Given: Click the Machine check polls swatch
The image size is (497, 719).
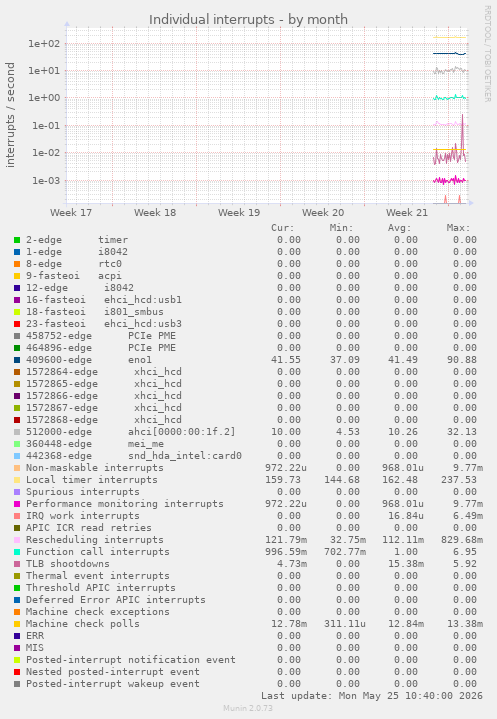Looking at the screenshot, I should (x=17, y=624).
